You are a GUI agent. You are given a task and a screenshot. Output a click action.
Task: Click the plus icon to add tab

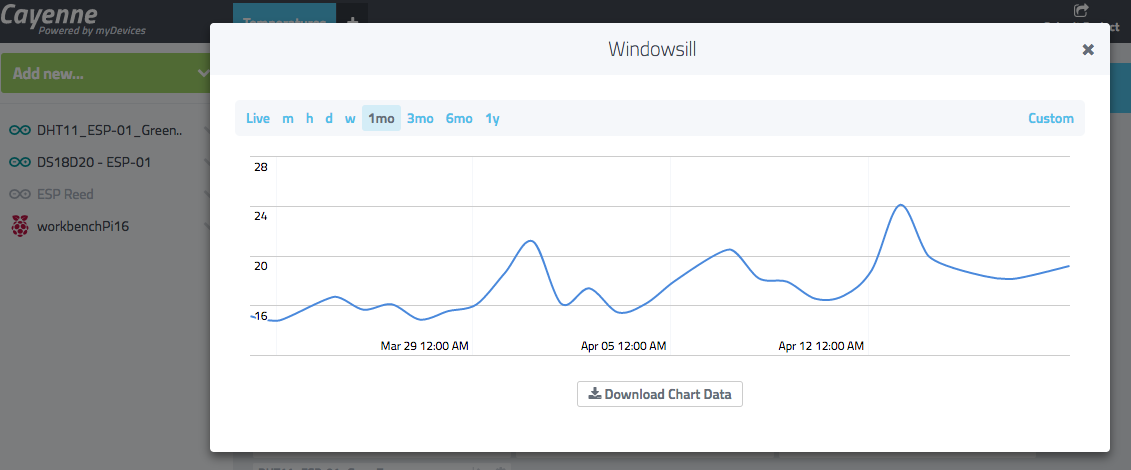tap(352, 22)
